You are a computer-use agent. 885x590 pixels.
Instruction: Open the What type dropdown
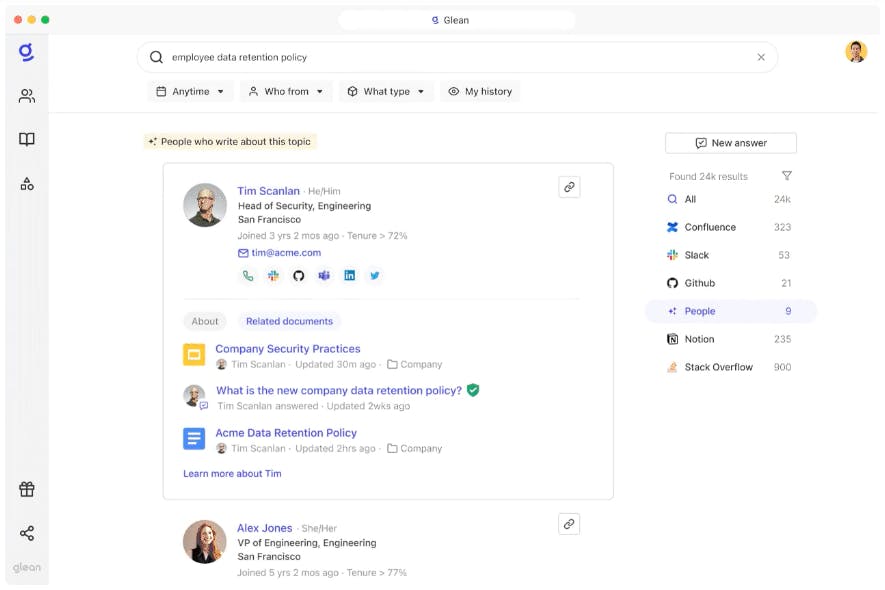[x=386, y=92]
